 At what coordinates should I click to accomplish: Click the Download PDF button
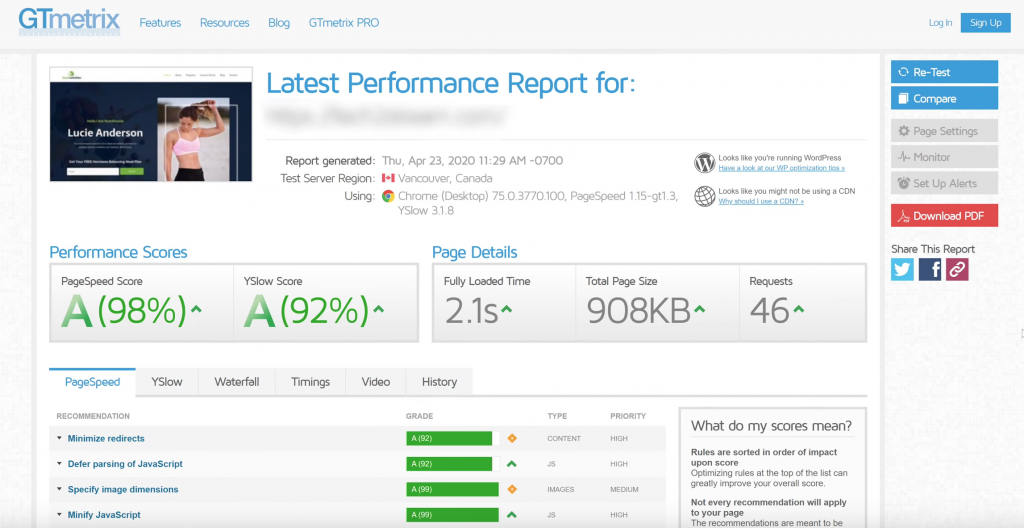pyautogui.click(x=944, y=215)
